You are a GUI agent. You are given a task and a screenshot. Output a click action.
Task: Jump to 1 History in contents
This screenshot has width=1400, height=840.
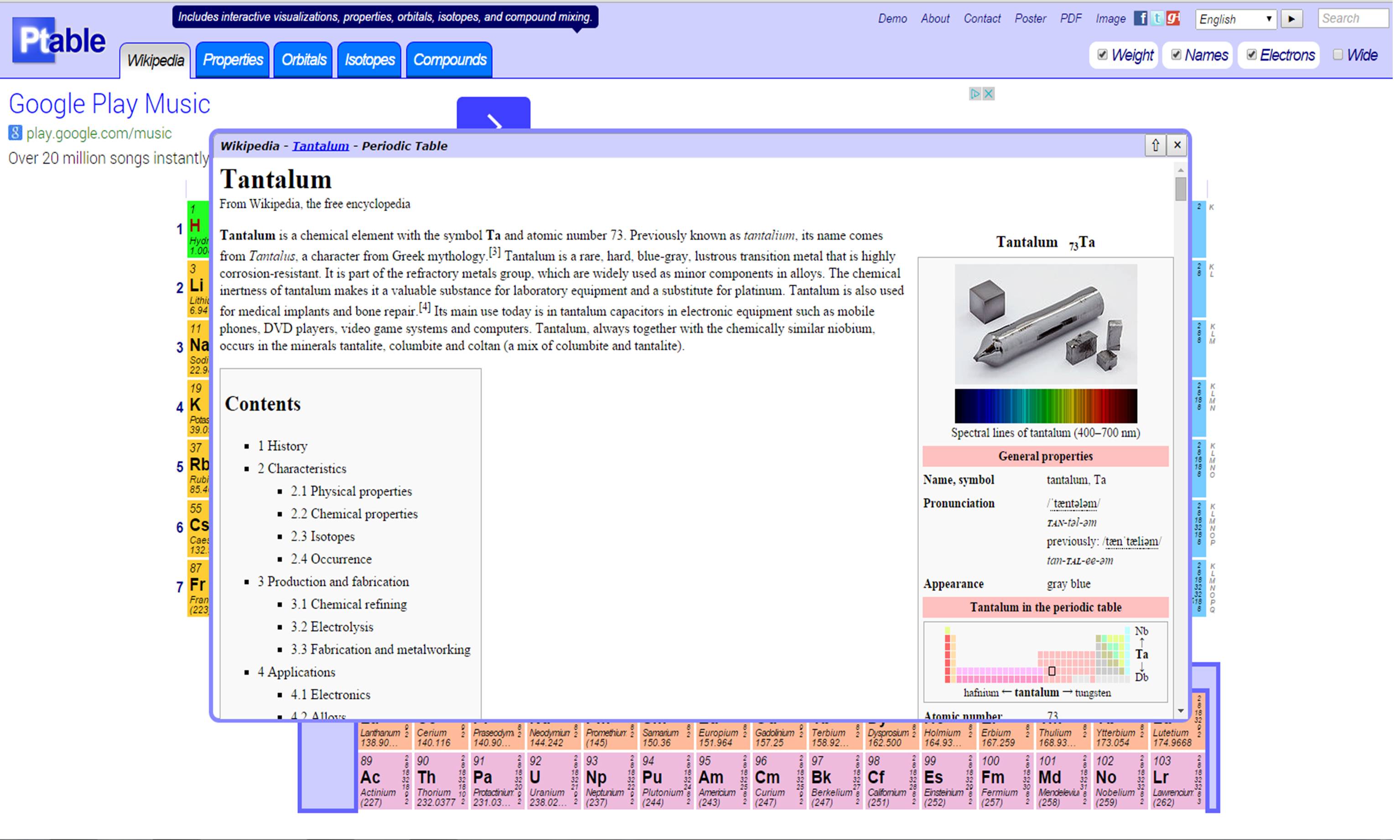282,446
